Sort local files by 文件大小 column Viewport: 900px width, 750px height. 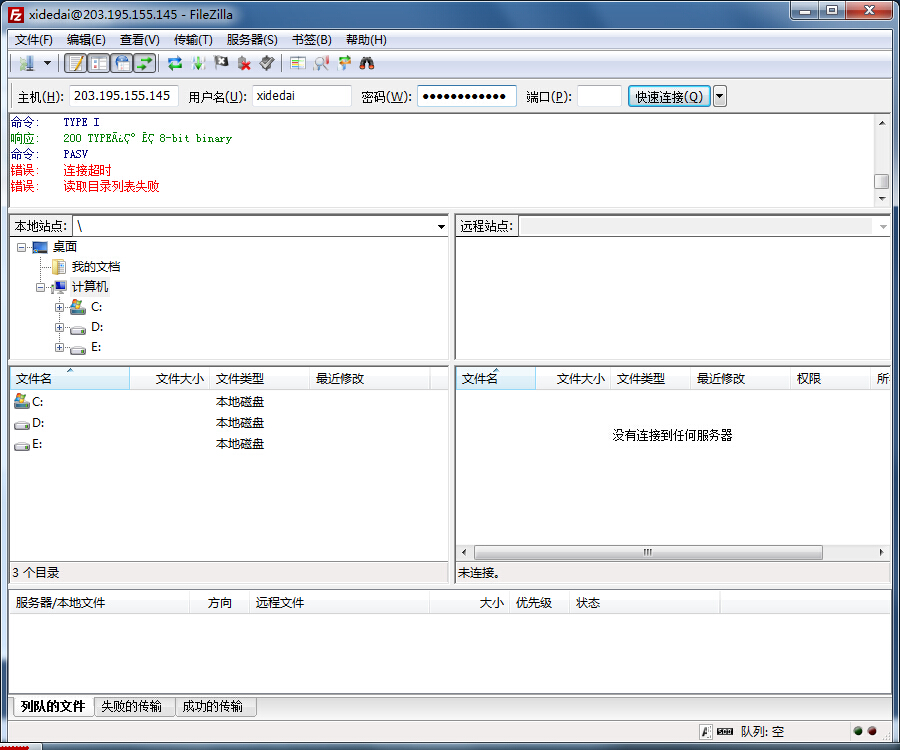click(170, 379)
